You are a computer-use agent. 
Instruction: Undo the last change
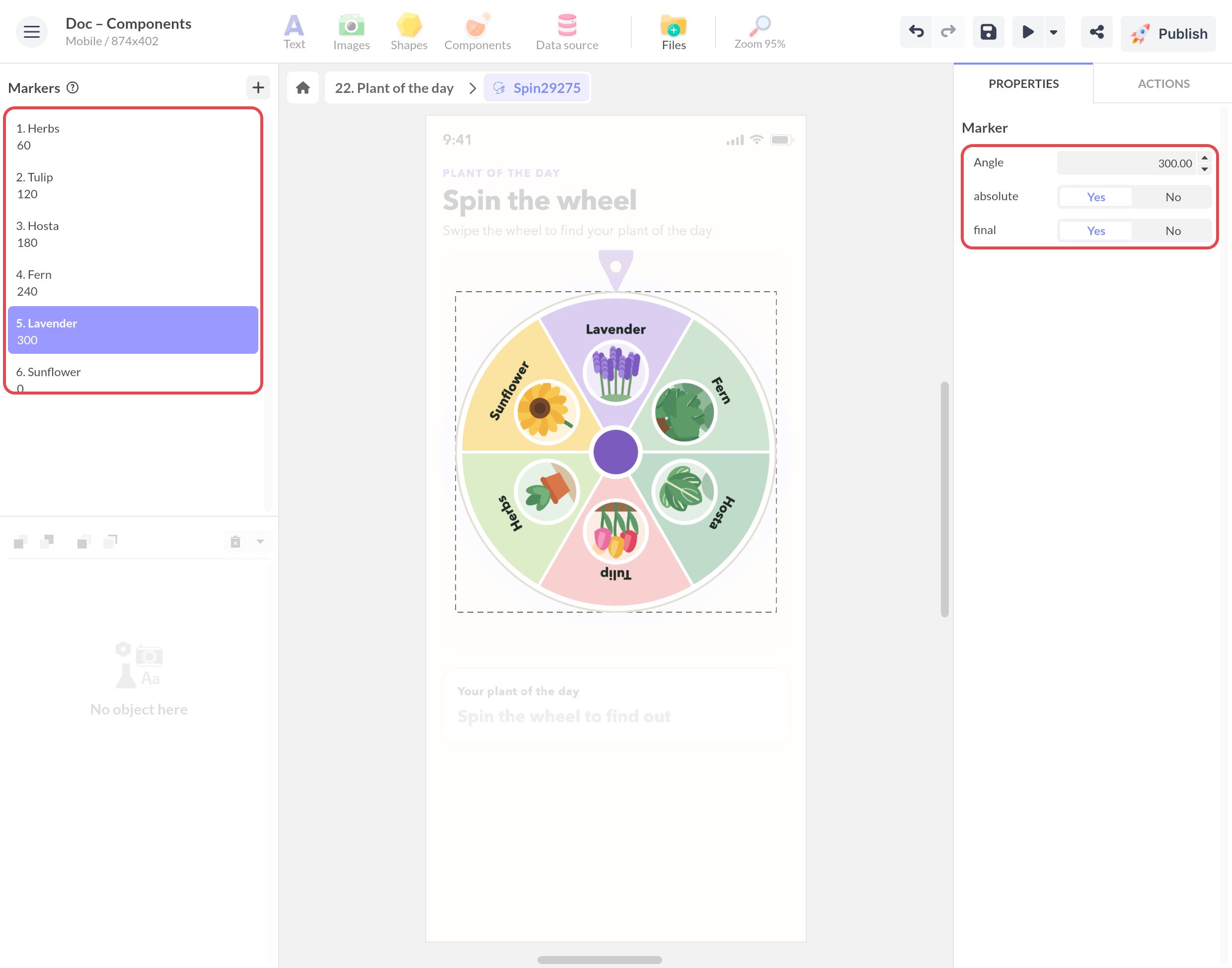coord(916,32)
